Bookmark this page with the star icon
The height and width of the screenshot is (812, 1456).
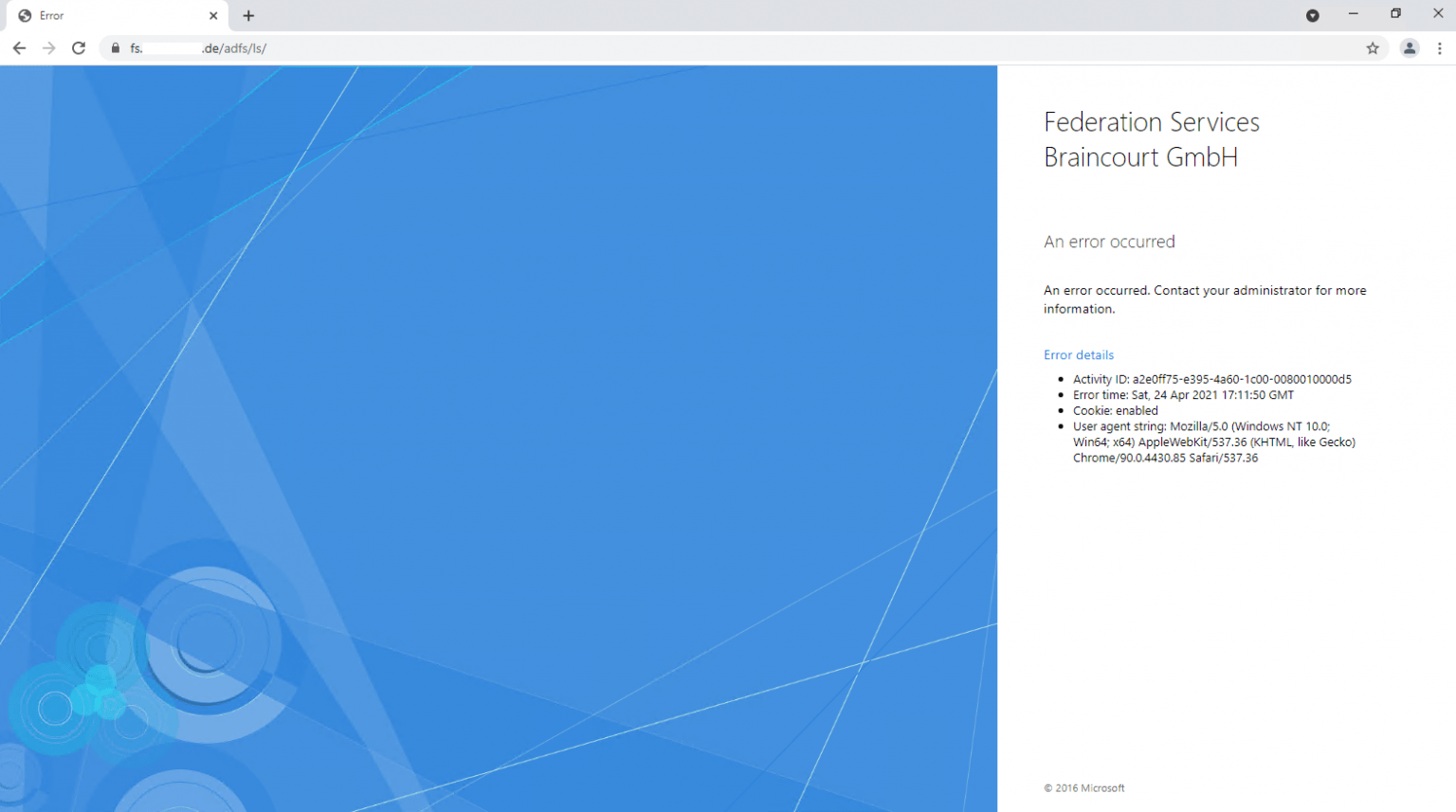click(1373, 48)
